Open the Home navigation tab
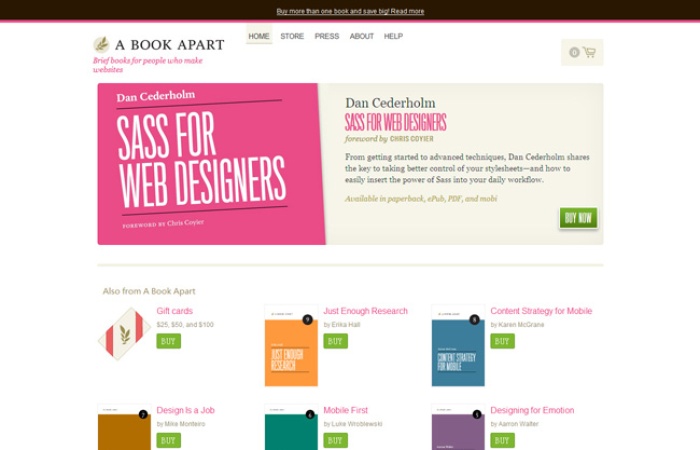Screen dimensions: 700x450 click(259, 36)
